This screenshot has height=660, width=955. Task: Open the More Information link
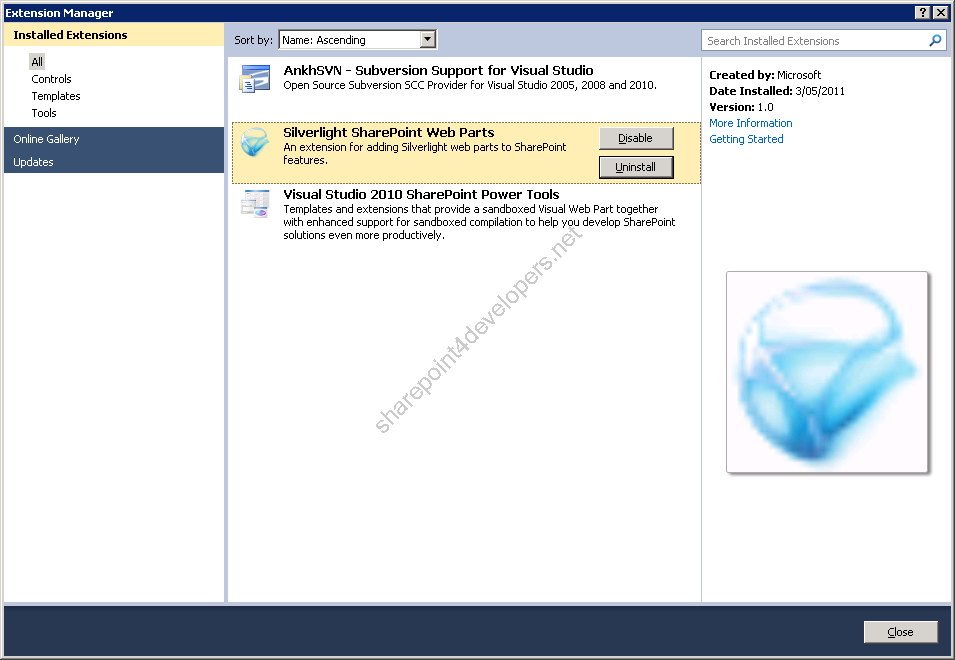[750, 123]
